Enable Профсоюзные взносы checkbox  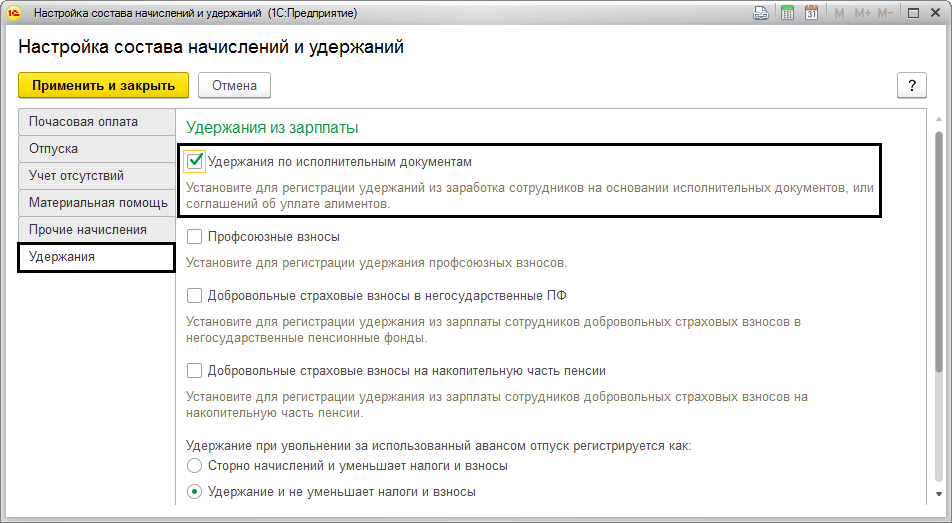point(195,237)
